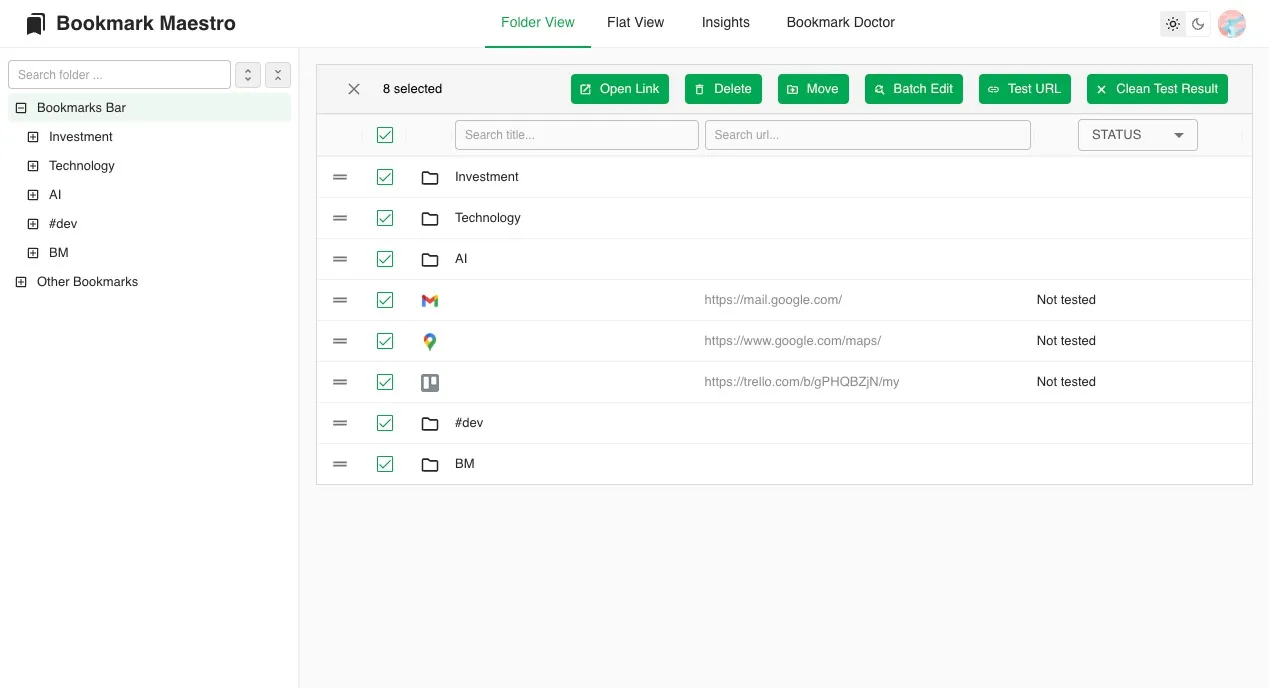Click the Clean Test Result button

pos(1157,89)
